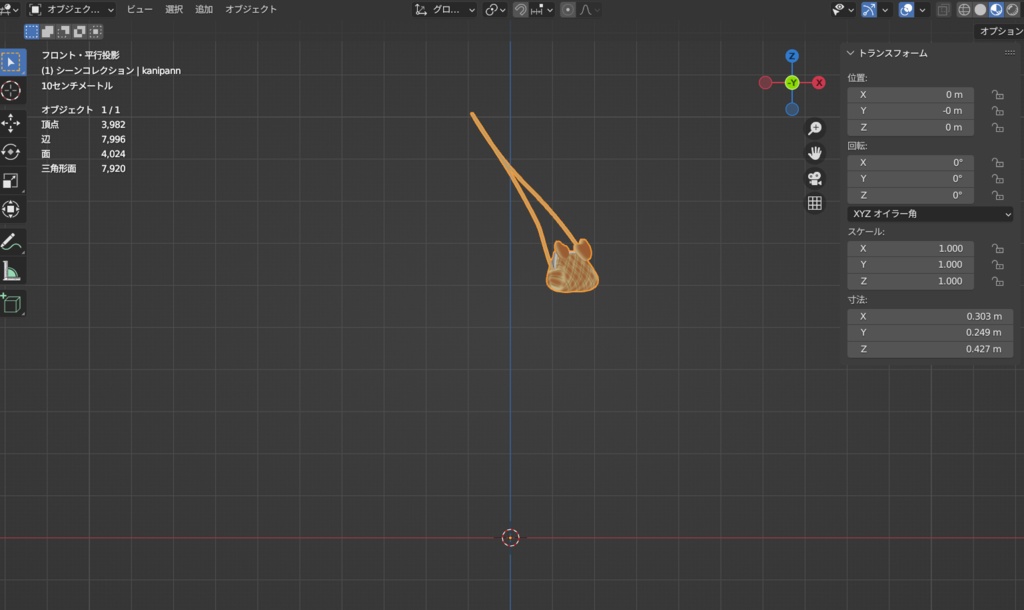The width and height of the screenshot is (1024, 610).
Task: Set selection mode to extend
Action: tap(48, 31)
